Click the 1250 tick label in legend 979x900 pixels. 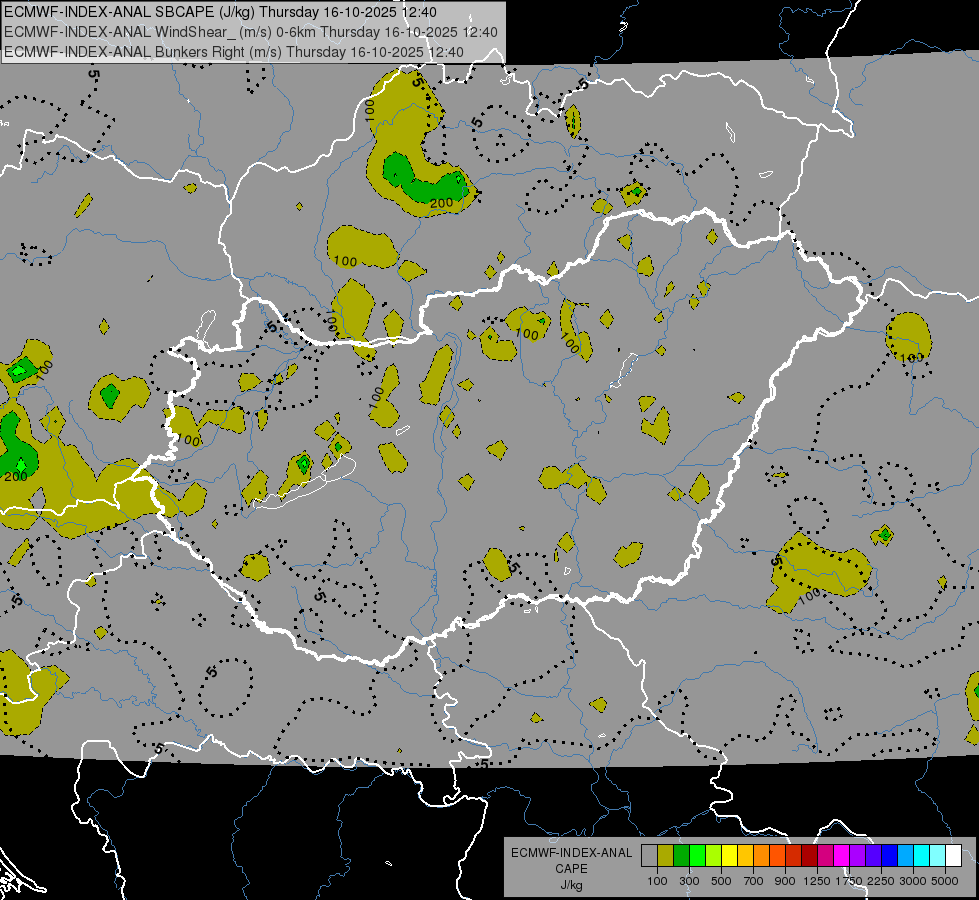pos(817,881)
